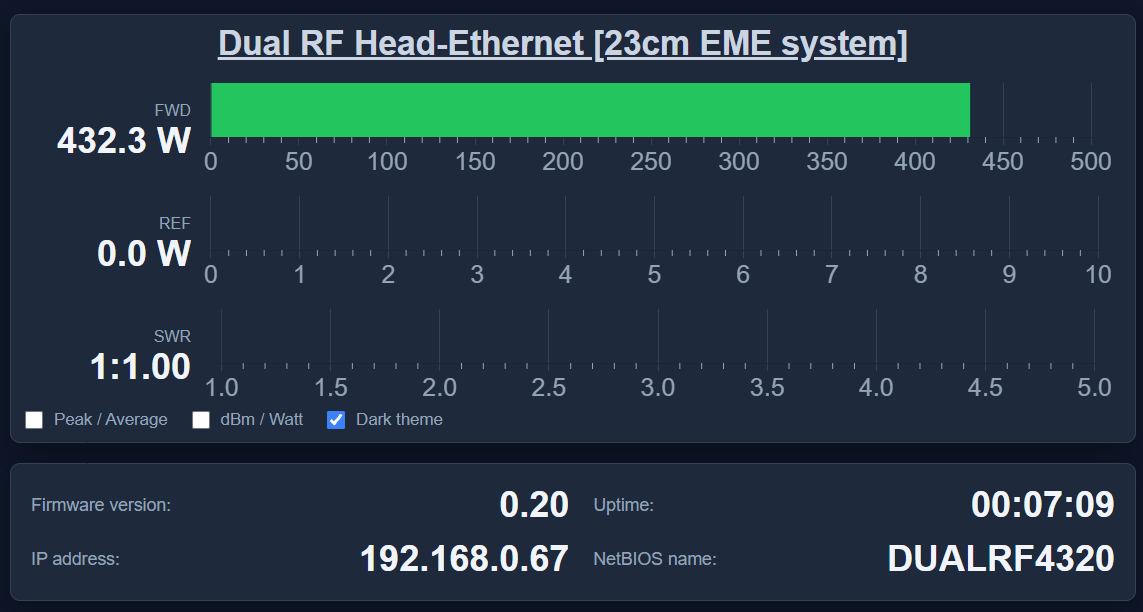1143x612 pixels.
Task: Click the 500 mark on FWD scale
Action: click(x=1091, y=161)
